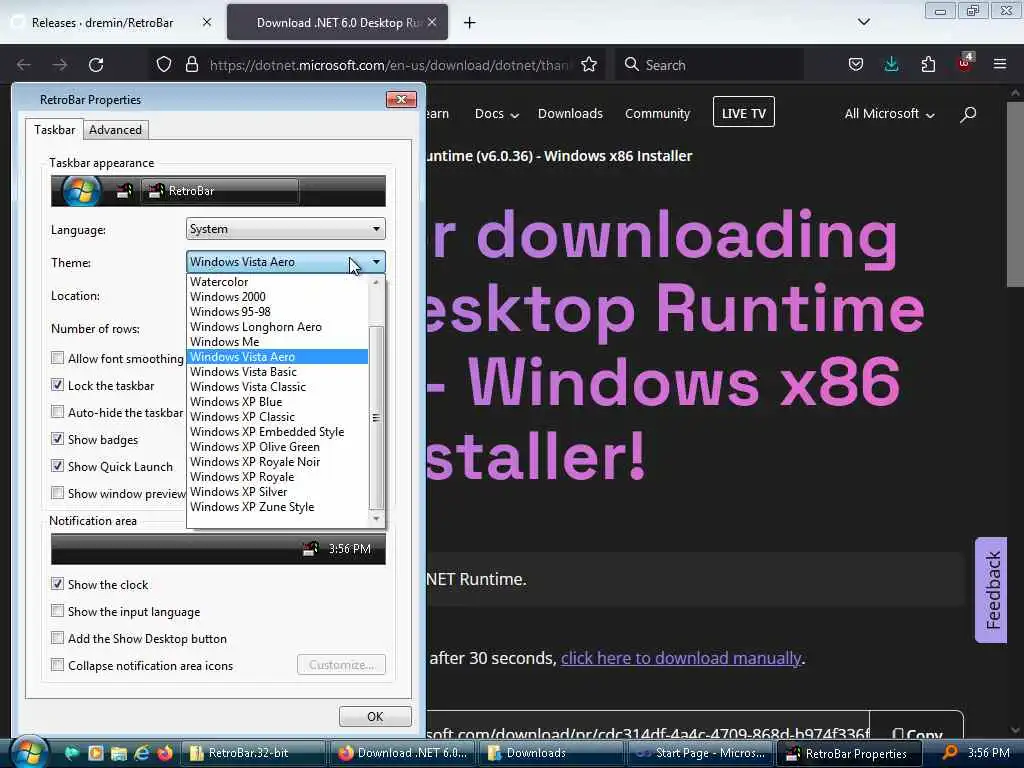Click the theme list scrollbar down arrow
The height and width of the screenshot is (768, 1024).
coord(376,519)
